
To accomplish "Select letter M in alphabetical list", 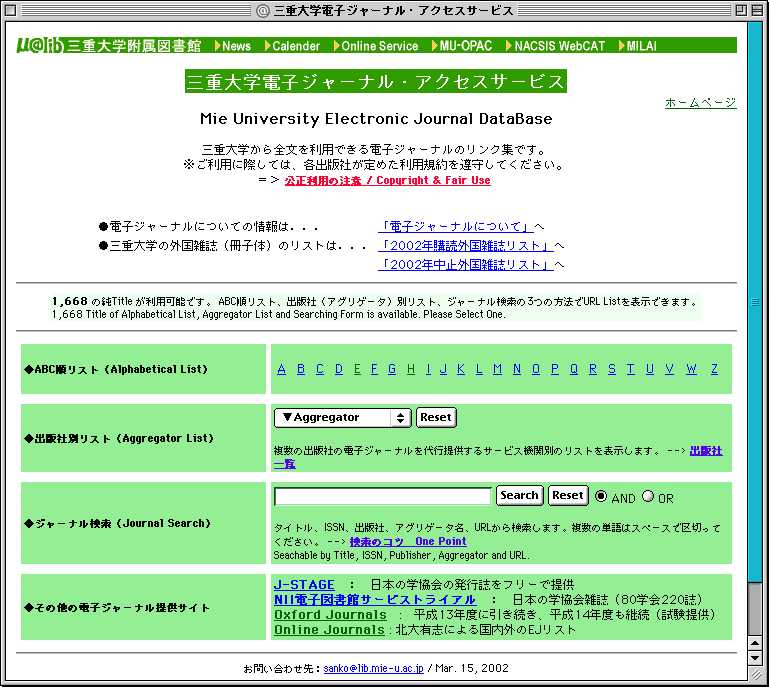I will tap(497, 369).
